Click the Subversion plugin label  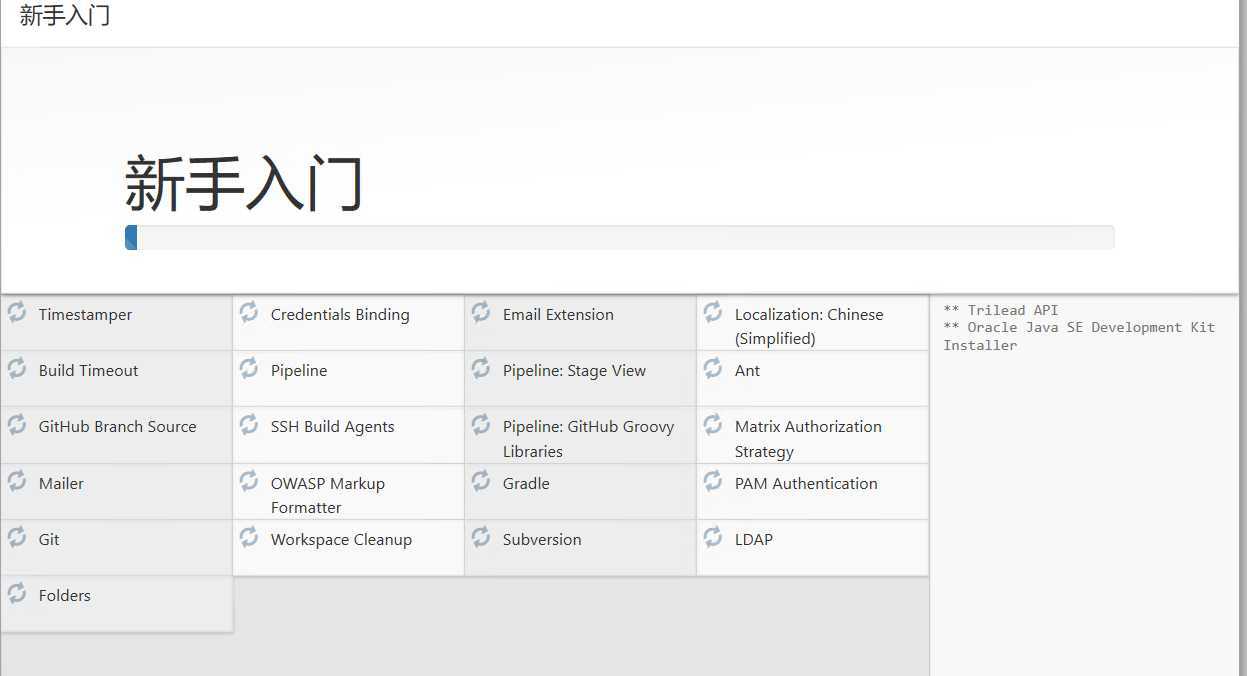click(542, 540)
